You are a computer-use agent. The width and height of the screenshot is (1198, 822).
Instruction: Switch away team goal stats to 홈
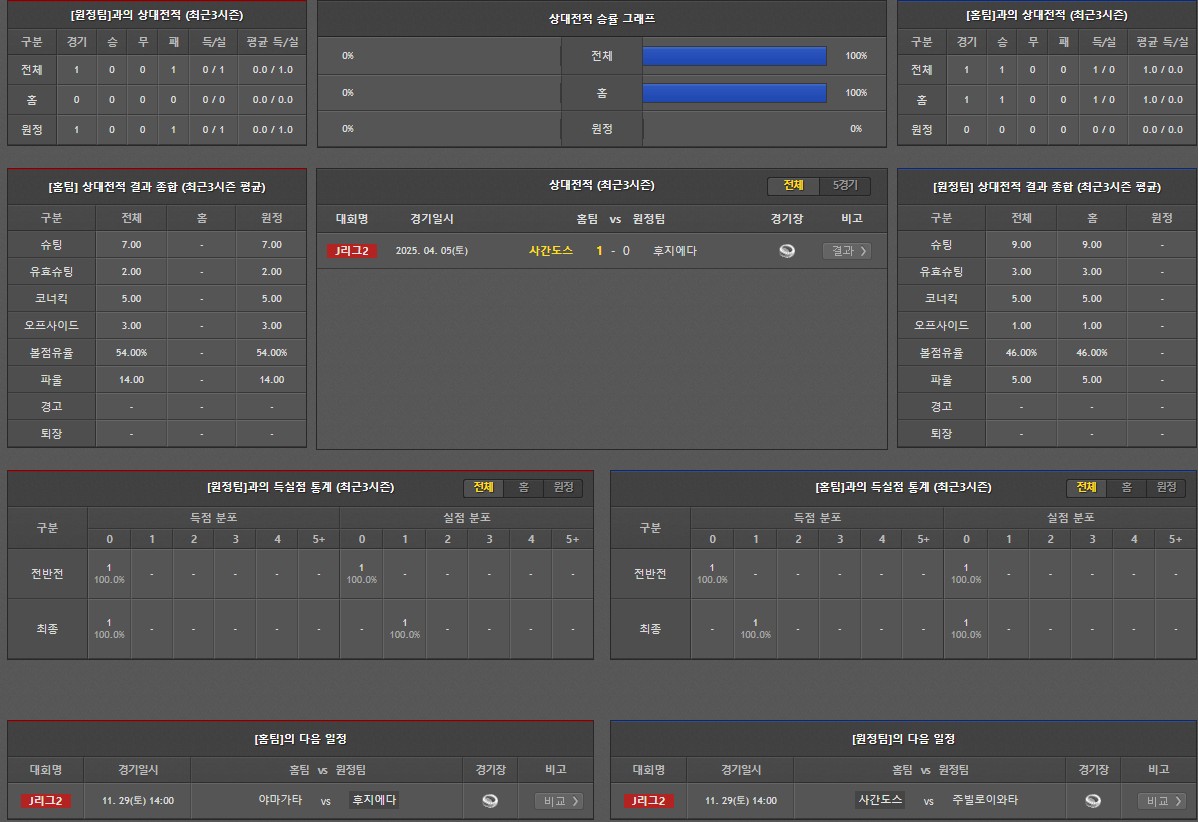click(x=1126, y=487)
